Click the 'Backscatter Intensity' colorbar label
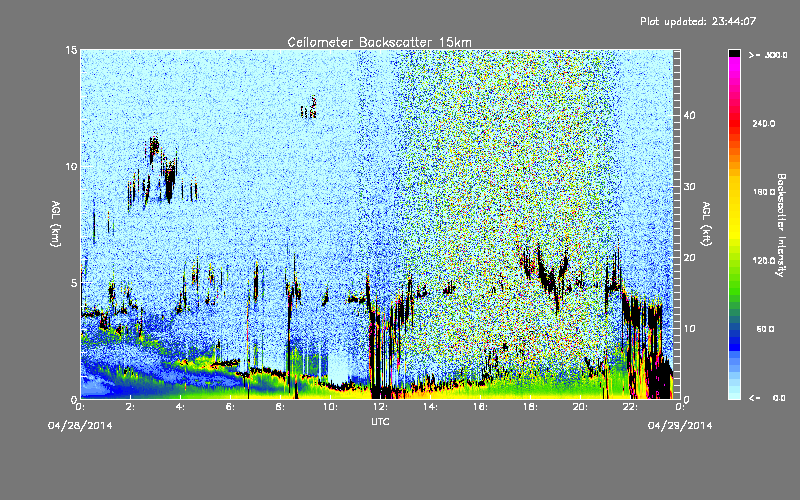The width and height of the screenshot is (800, 500). point(781,225)
